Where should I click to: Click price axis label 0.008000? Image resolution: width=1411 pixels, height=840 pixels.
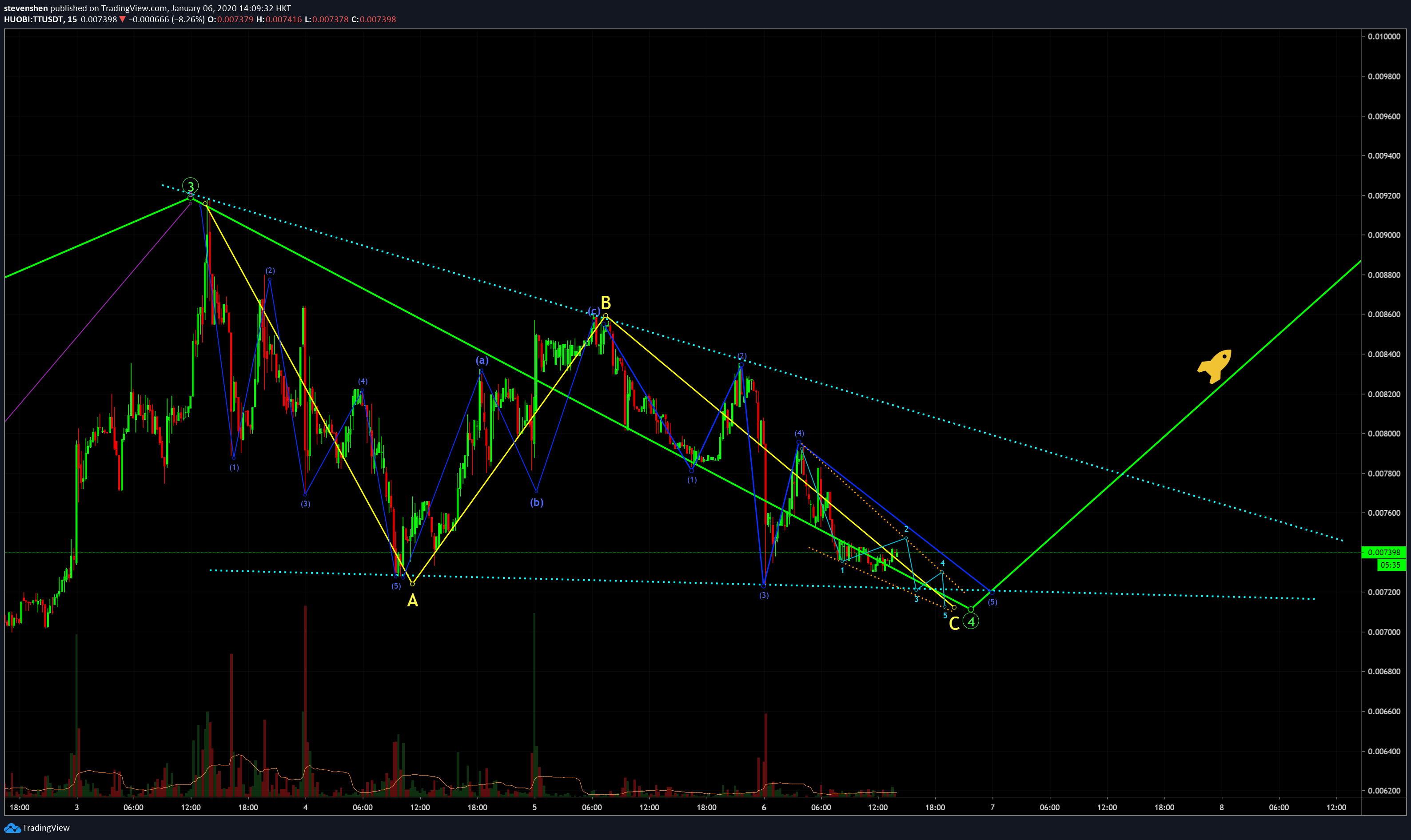pos(1384,434)
